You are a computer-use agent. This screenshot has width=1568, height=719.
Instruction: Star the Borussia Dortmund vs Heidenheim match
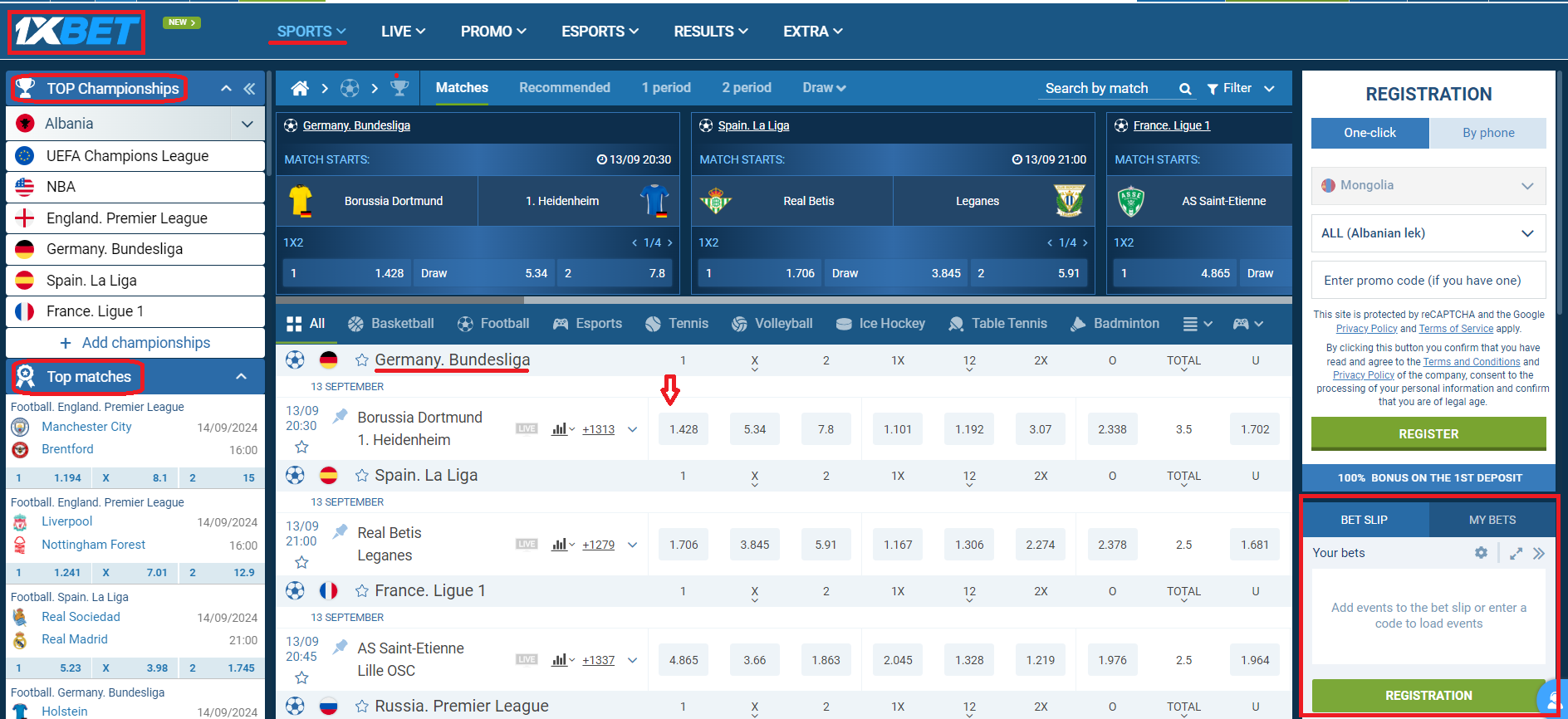click(x=301, y=447)
